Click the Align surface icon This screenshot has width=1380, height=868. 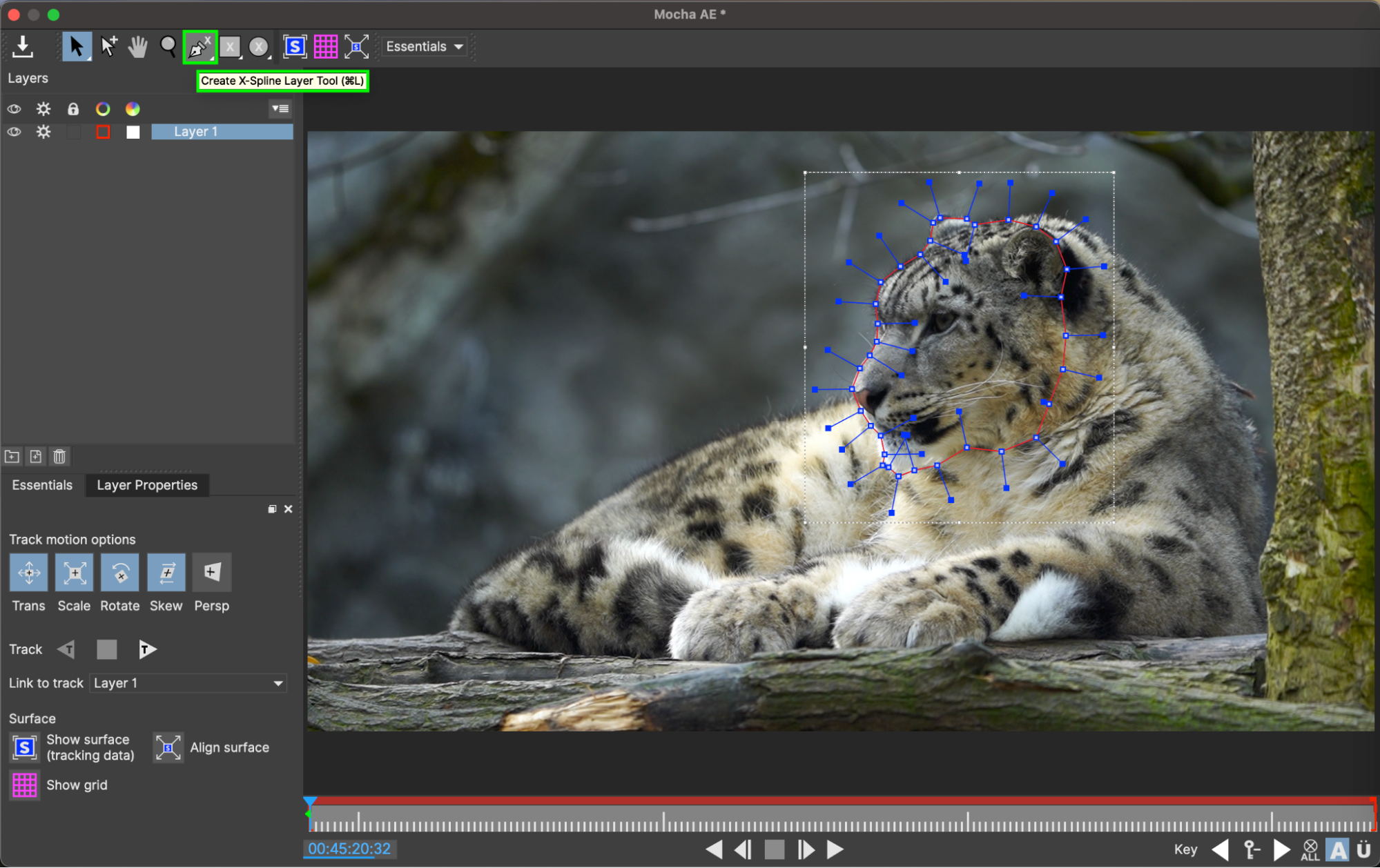pyautogui.click(x=168, y=747)
